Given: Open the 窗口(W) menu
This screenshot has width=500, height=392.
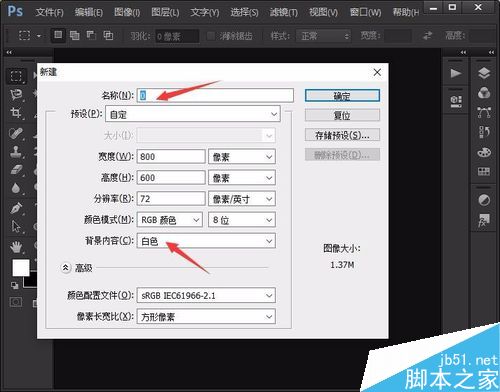Looking at the screenshot, I should click(365, 12).
